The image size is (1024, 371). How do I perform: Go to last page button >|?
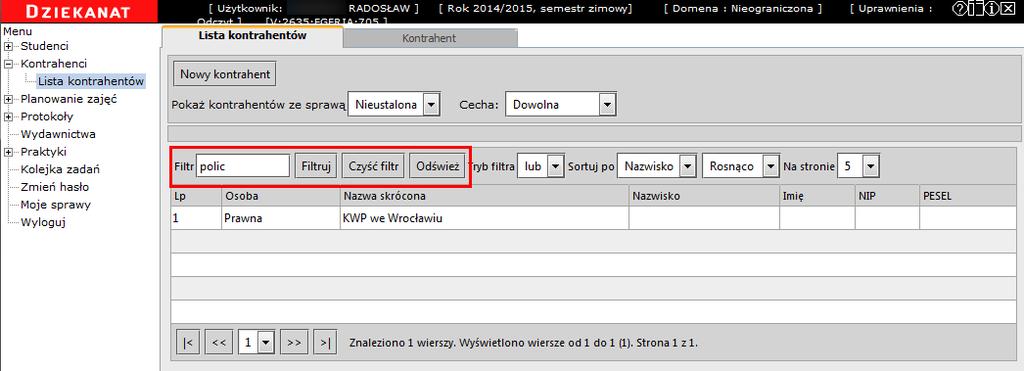pyautogui.click(x=325, y=342)
